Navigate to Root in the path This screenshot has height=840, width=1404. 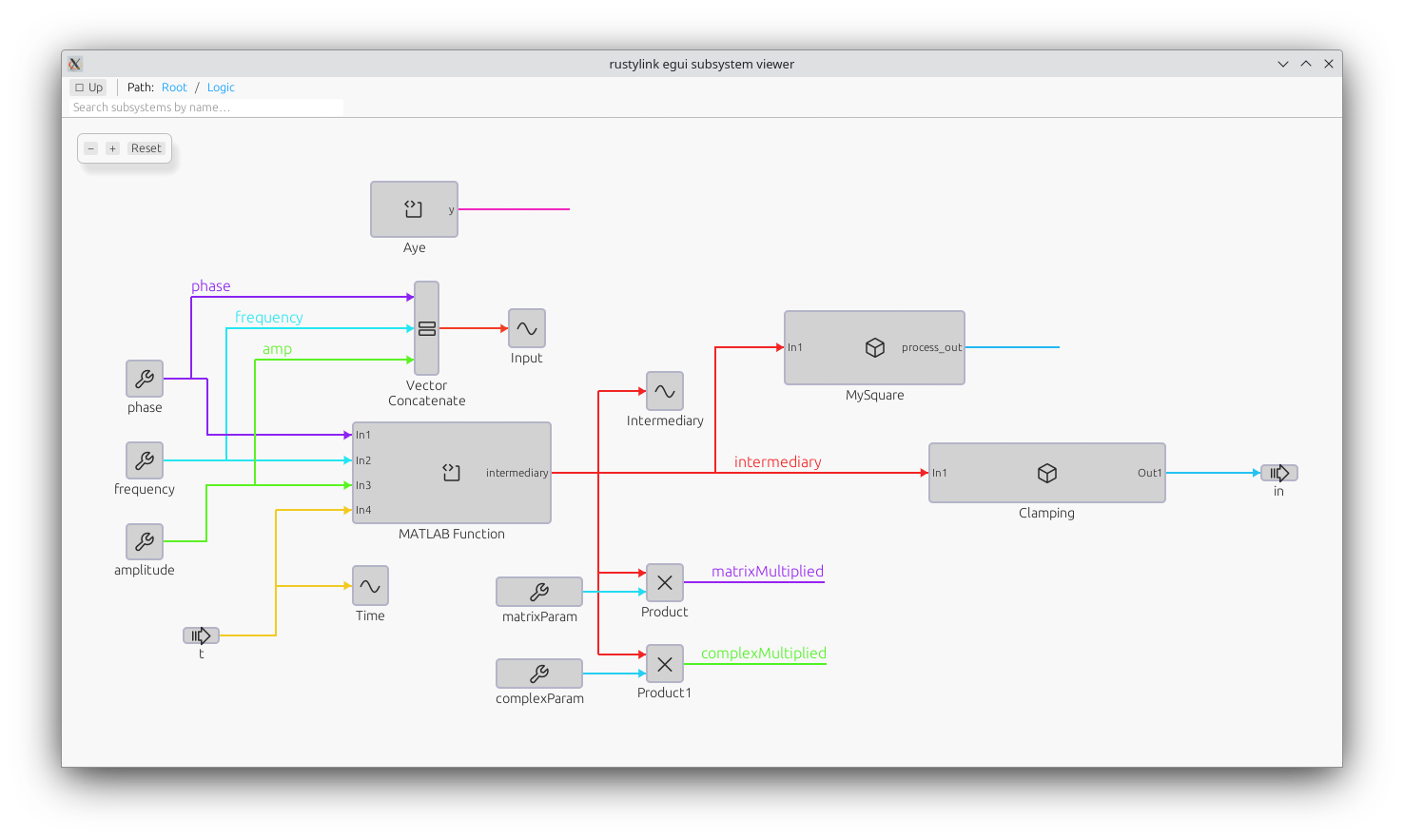(x=174, y=88)
